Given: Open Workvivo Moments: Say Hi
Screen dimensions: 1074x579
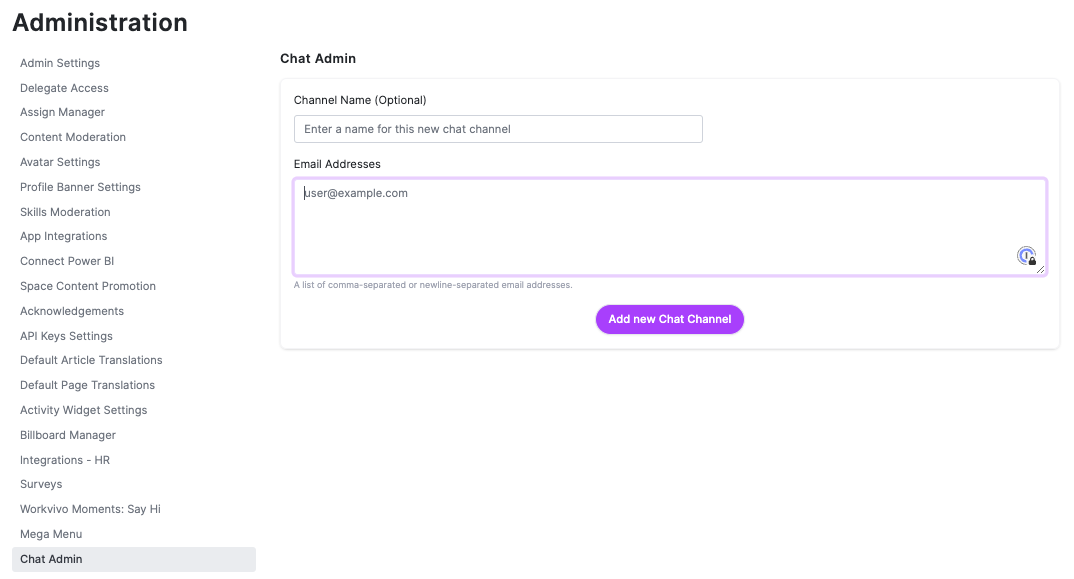Looking at the screenshot, I should pyautogui.click(x=90, y=509).
